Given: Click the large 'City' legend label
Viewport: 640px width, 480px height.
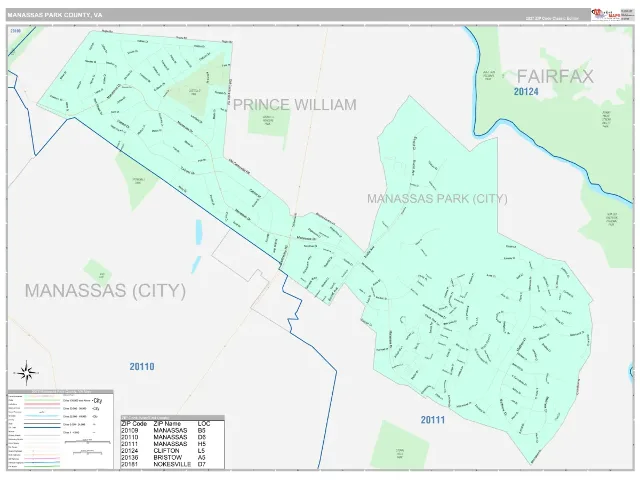Looking at the screenshot, I should pyautogui.click(x=98, y=400).
